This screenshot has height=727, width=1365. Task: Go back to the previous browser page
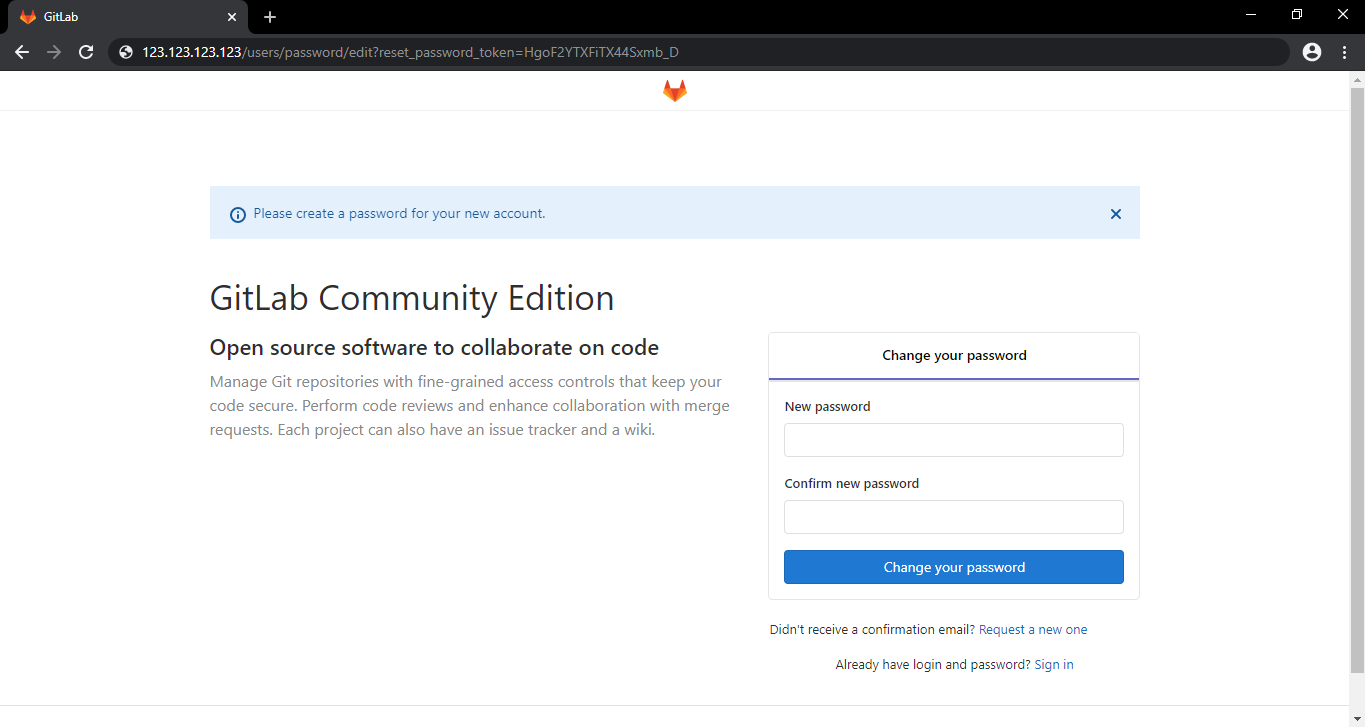point(22,52)
